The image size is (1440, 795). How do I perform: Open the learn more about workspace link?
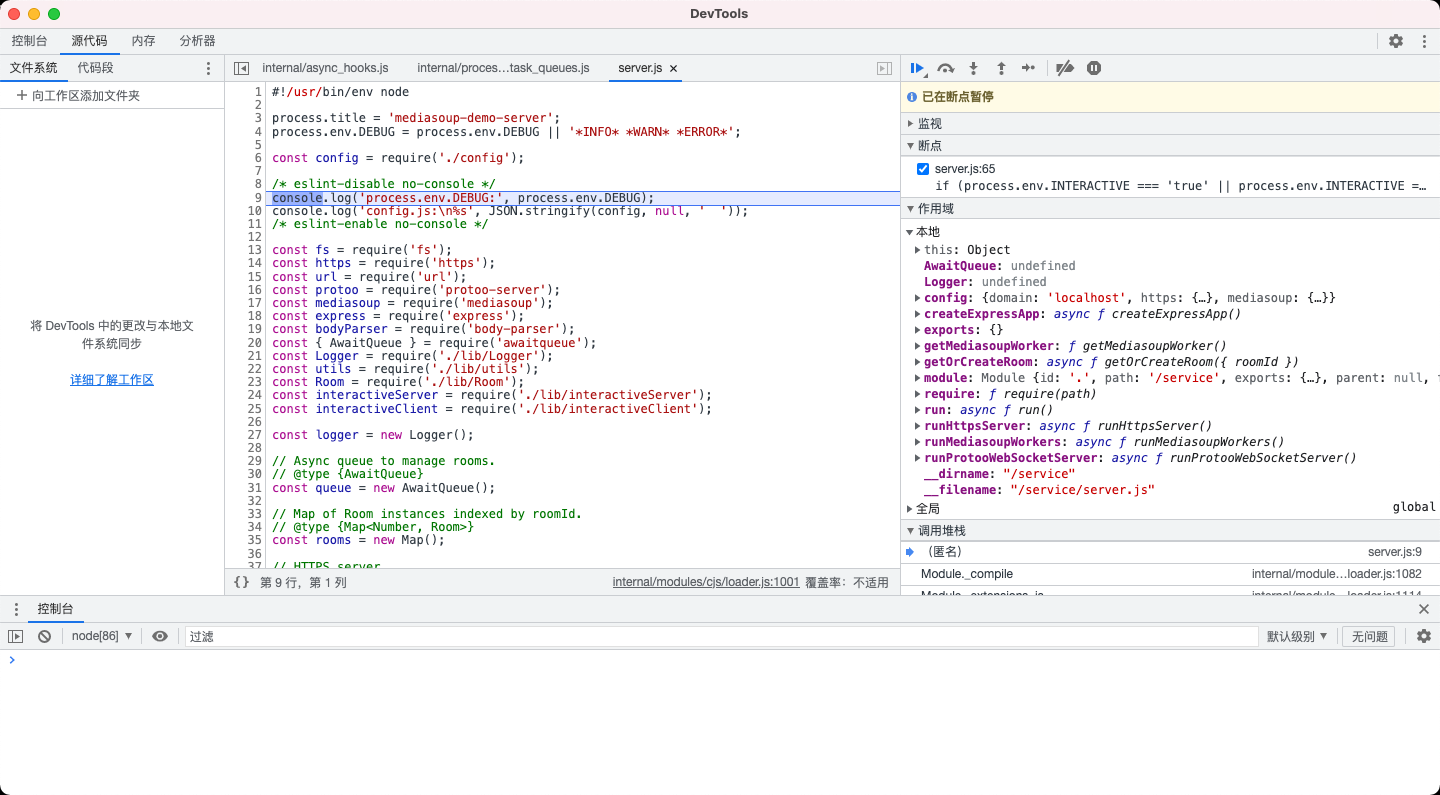(112, 380)
